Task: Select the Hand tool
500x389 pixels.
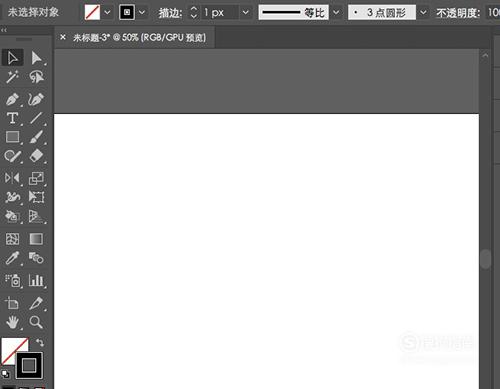Action: (x=13, y=322)
